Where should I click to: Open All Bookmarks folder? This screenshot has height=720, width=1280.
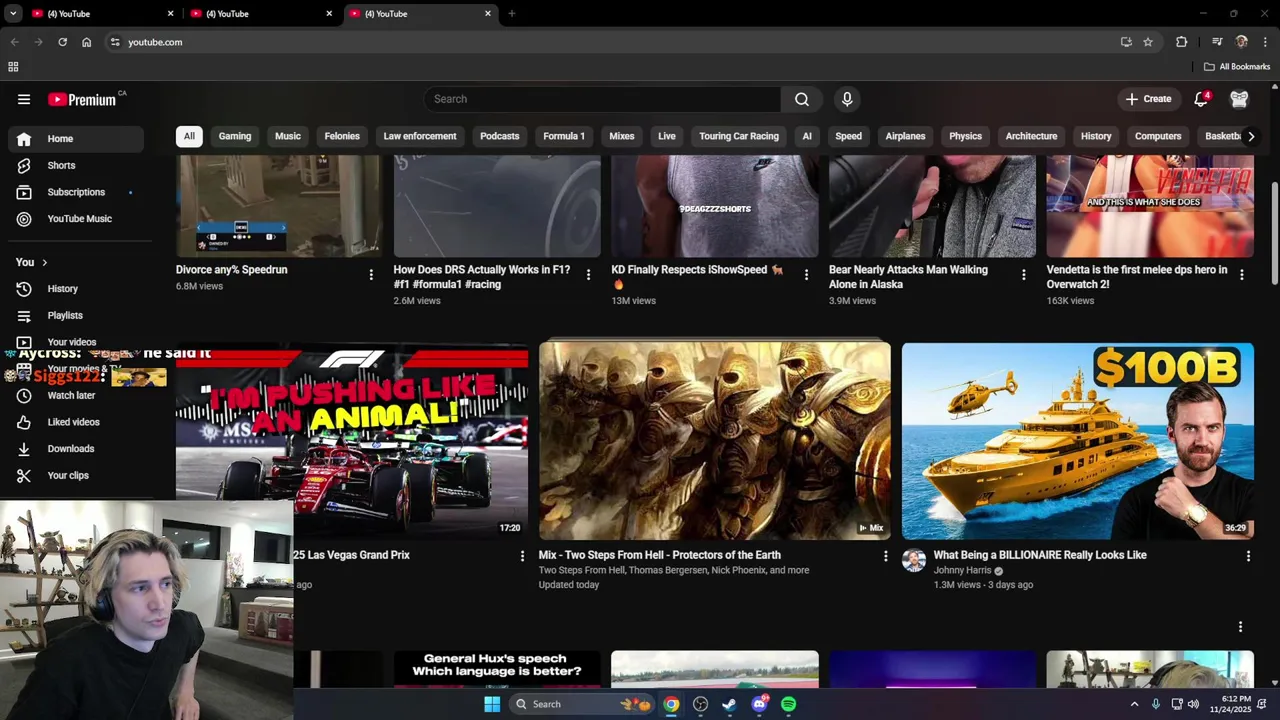(1237, 67)
